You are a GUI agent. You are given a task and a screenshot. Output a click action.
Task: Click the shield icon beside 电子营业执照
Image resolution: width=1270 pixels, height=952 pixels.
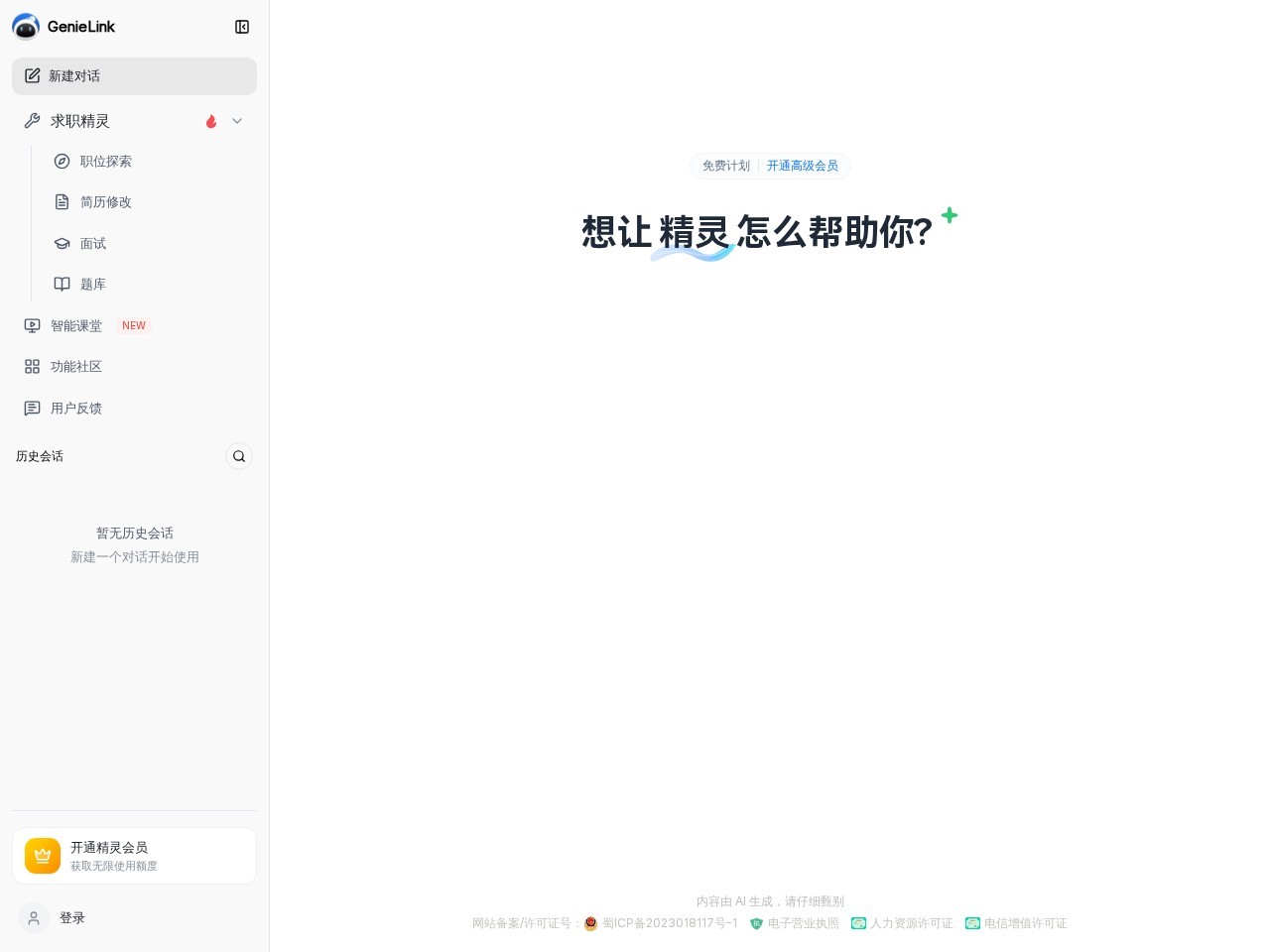pos(756,923)
